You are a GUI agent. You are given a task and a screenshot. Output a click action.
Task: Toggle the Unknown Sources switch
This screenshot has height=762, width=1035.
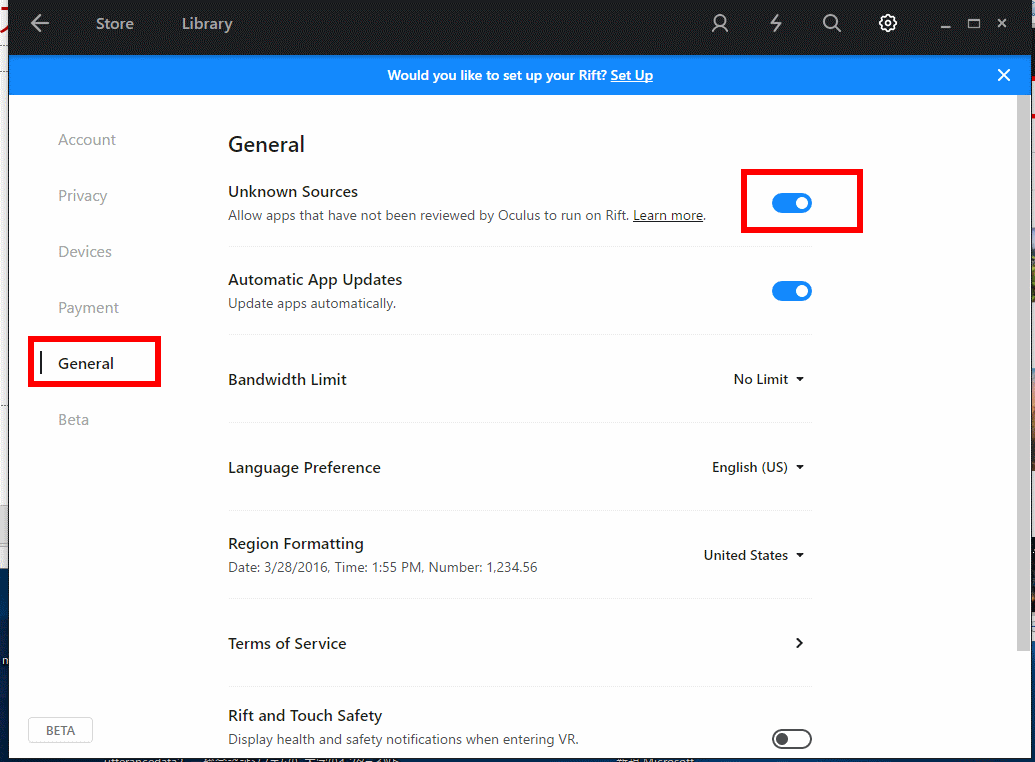(x=791, y=203)
